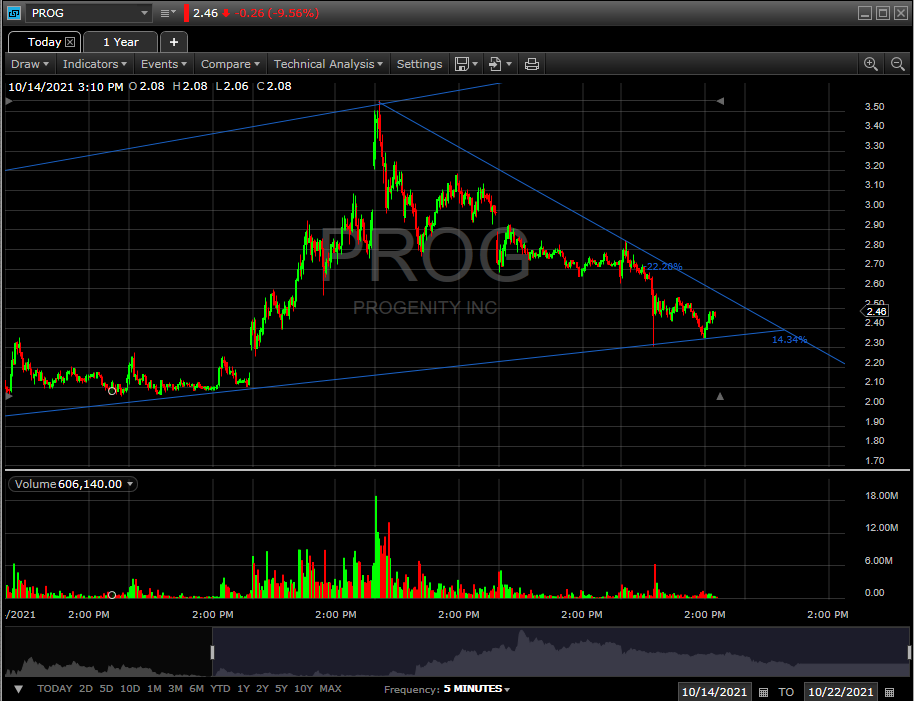Click the current price label 2.46
Screen dimensions: 914x701
(876, 311)
